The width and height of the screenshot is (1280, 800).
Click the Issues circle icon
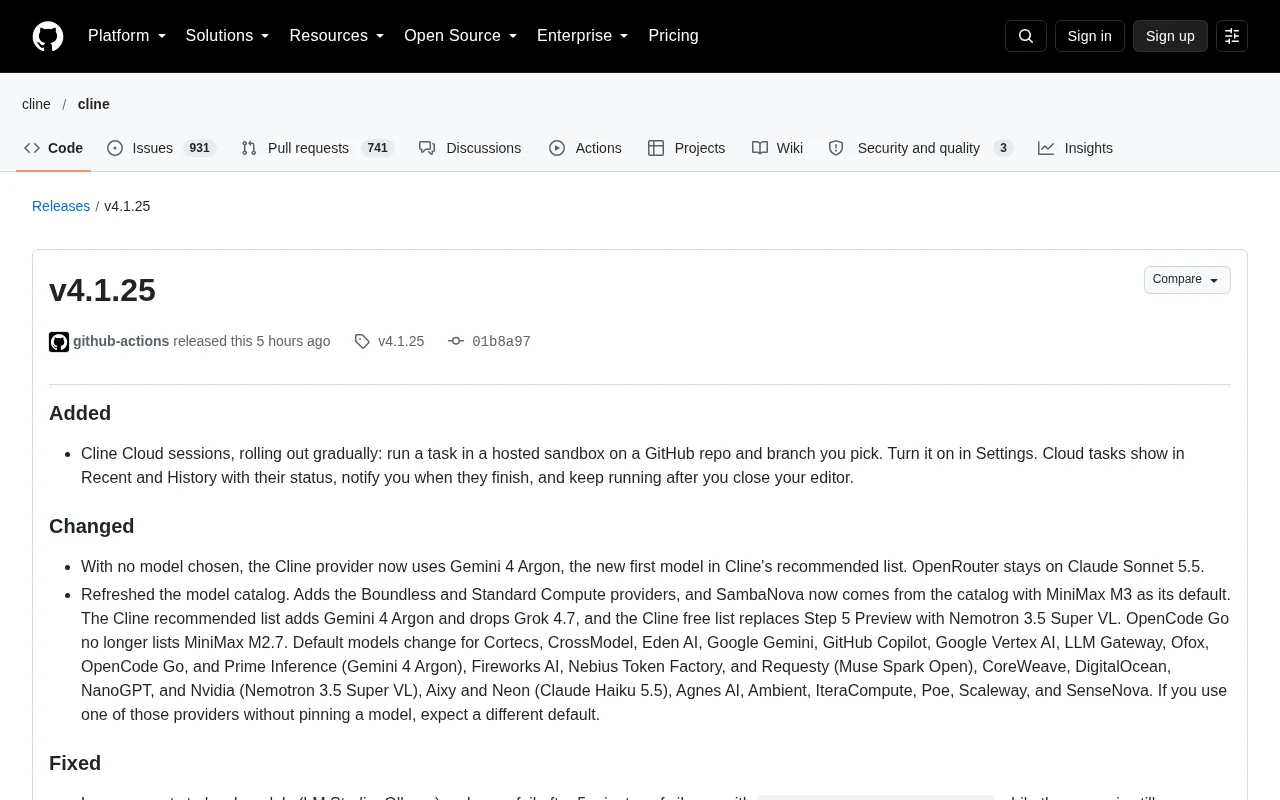[115, 148]
